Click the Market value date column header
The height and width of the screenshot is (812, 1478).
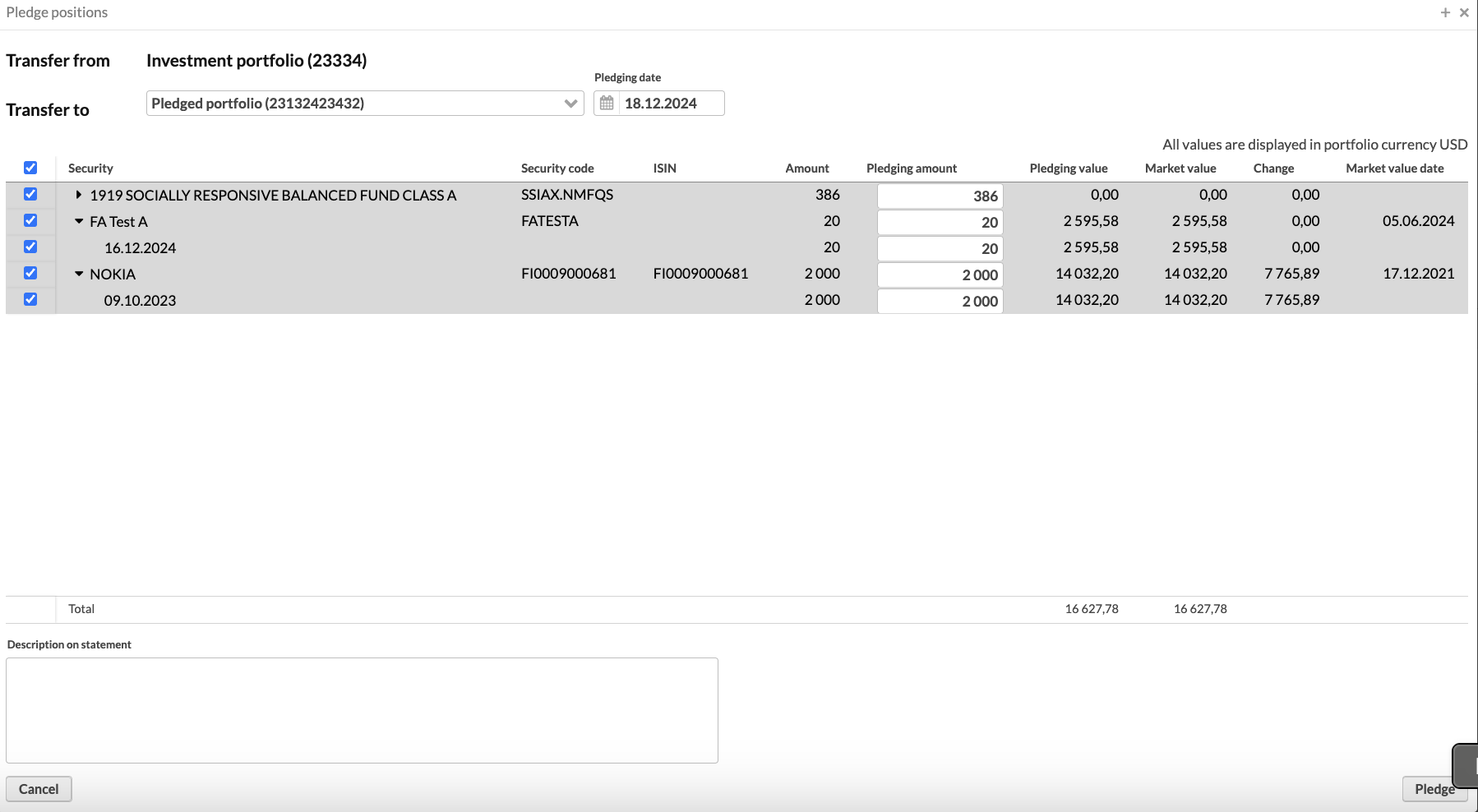pyautogui.click(x=1395, y=168)
